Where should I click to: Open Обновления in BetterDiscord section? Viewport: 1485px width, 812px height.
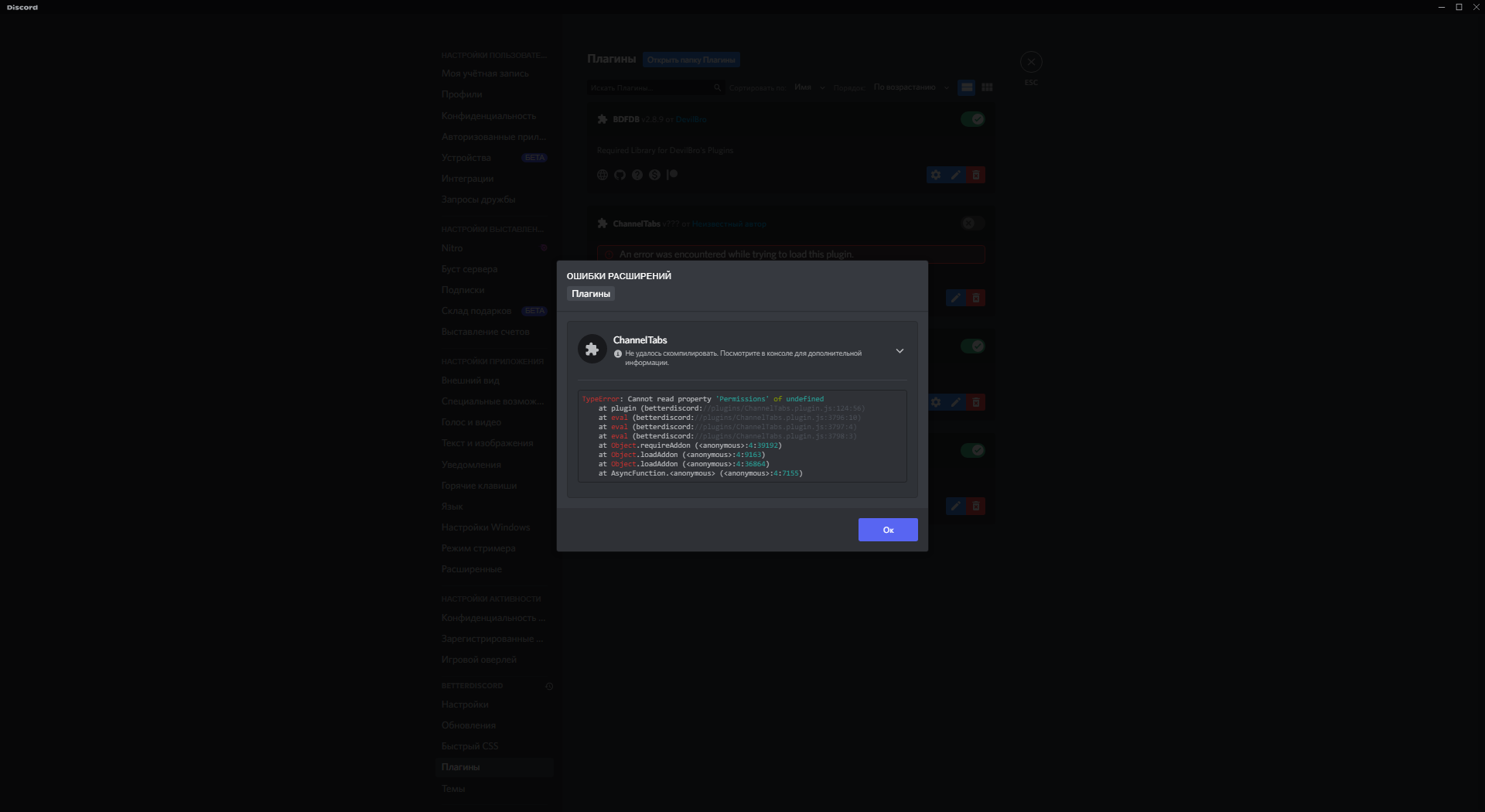[494, 725]
